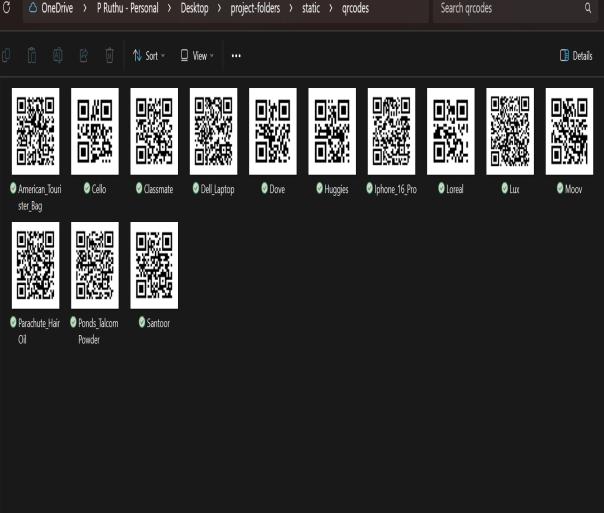Open the Sort dropdown
The width and height of the screenshot is (604, 513).
[x=149, y=56]
